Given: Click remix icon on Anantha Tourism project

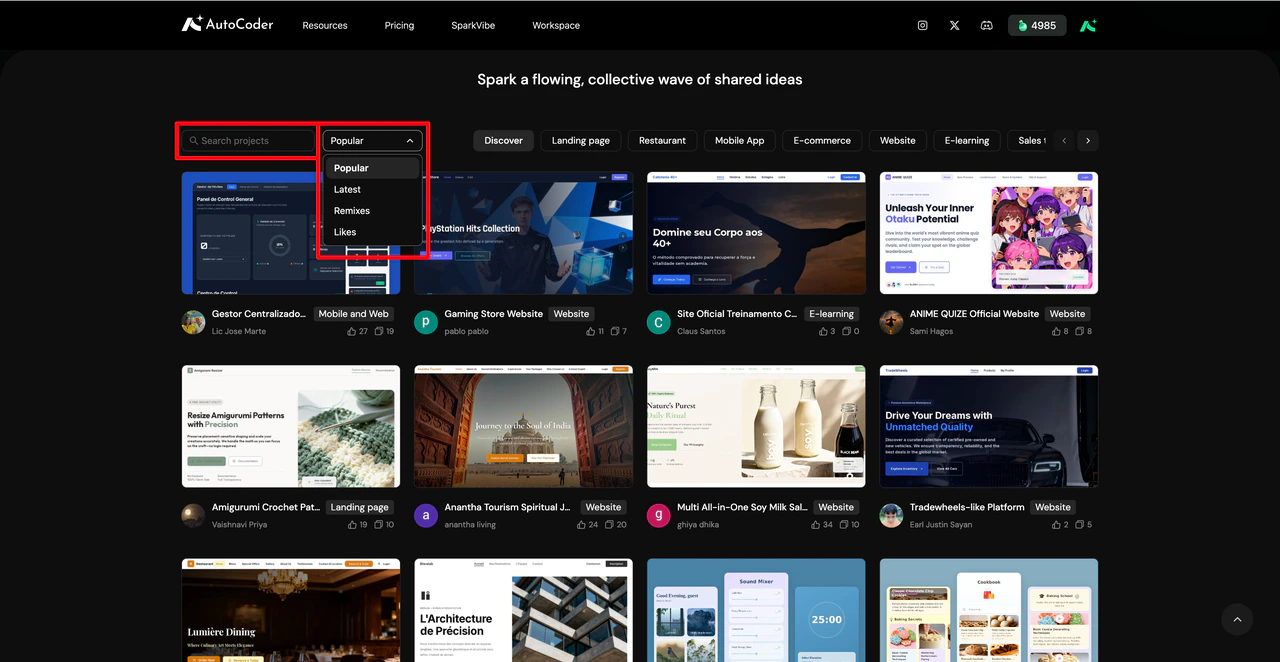Looking at the screenshot, I should pos(608,525).
